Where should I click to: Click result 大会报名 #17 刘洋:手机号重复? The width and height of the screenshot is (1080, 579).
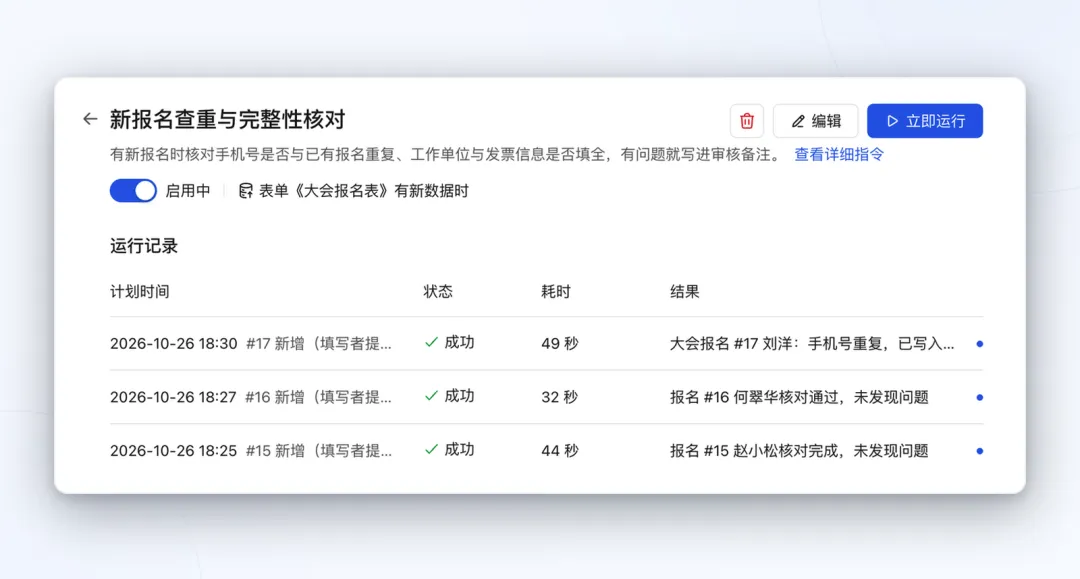[x=812, y=344]
